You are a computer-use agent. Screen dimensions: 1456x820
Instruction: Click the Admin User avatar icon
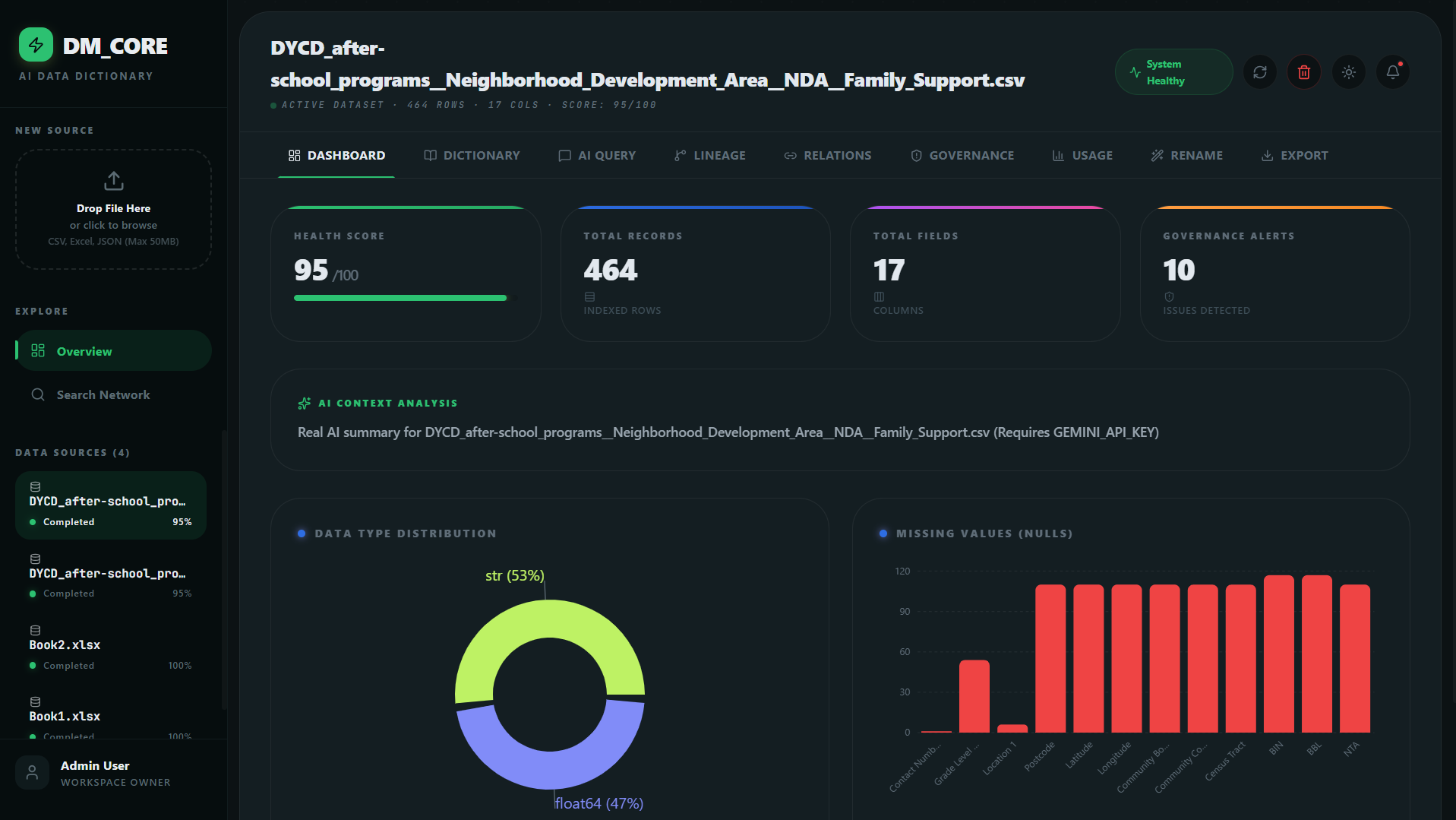tap(32, 773)
